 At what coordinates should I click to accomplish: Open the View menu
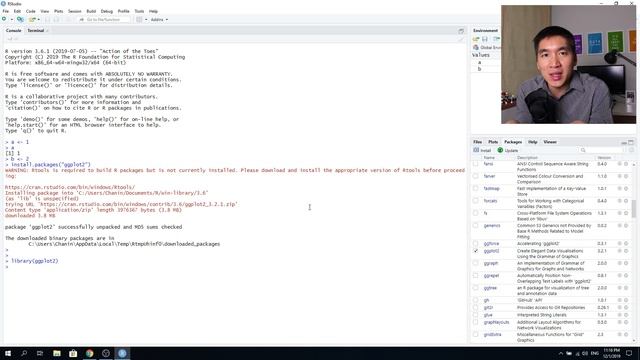coord(44,11)
